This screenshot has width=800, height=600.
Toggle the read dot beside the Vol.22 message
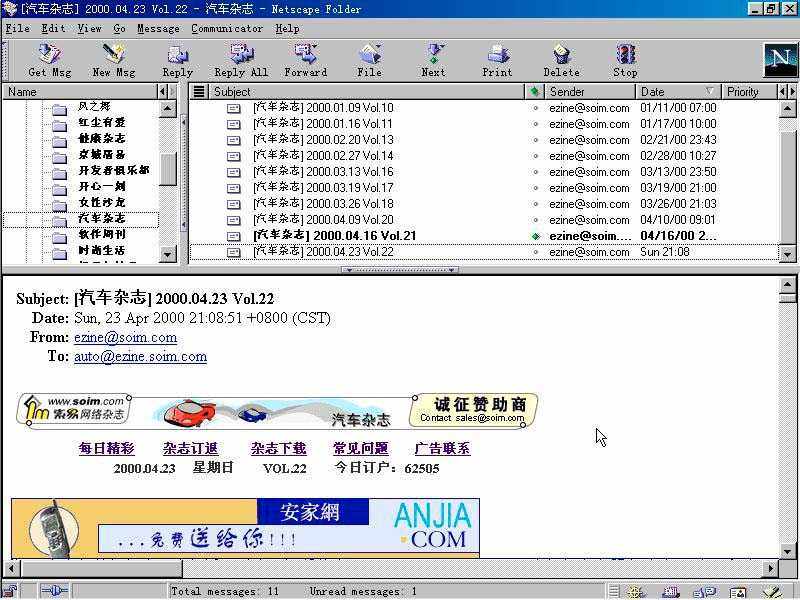[x=536, y=252]
